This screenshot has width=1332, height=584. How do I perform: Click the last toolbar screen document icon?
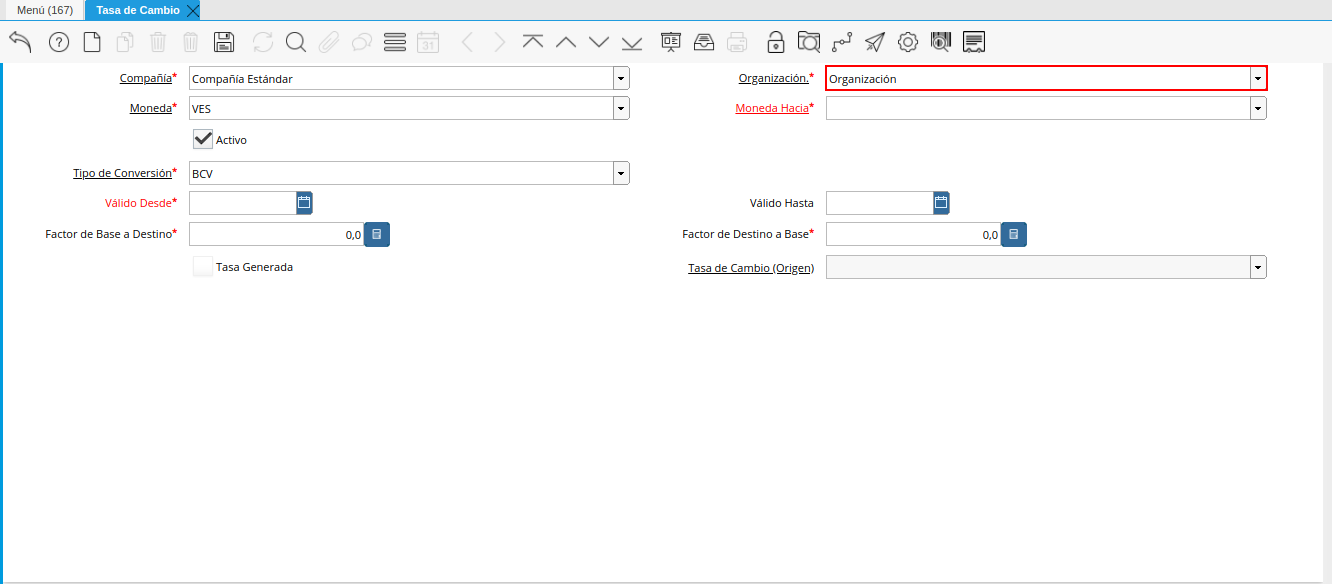pyautogui.click(x=974, y=42)
